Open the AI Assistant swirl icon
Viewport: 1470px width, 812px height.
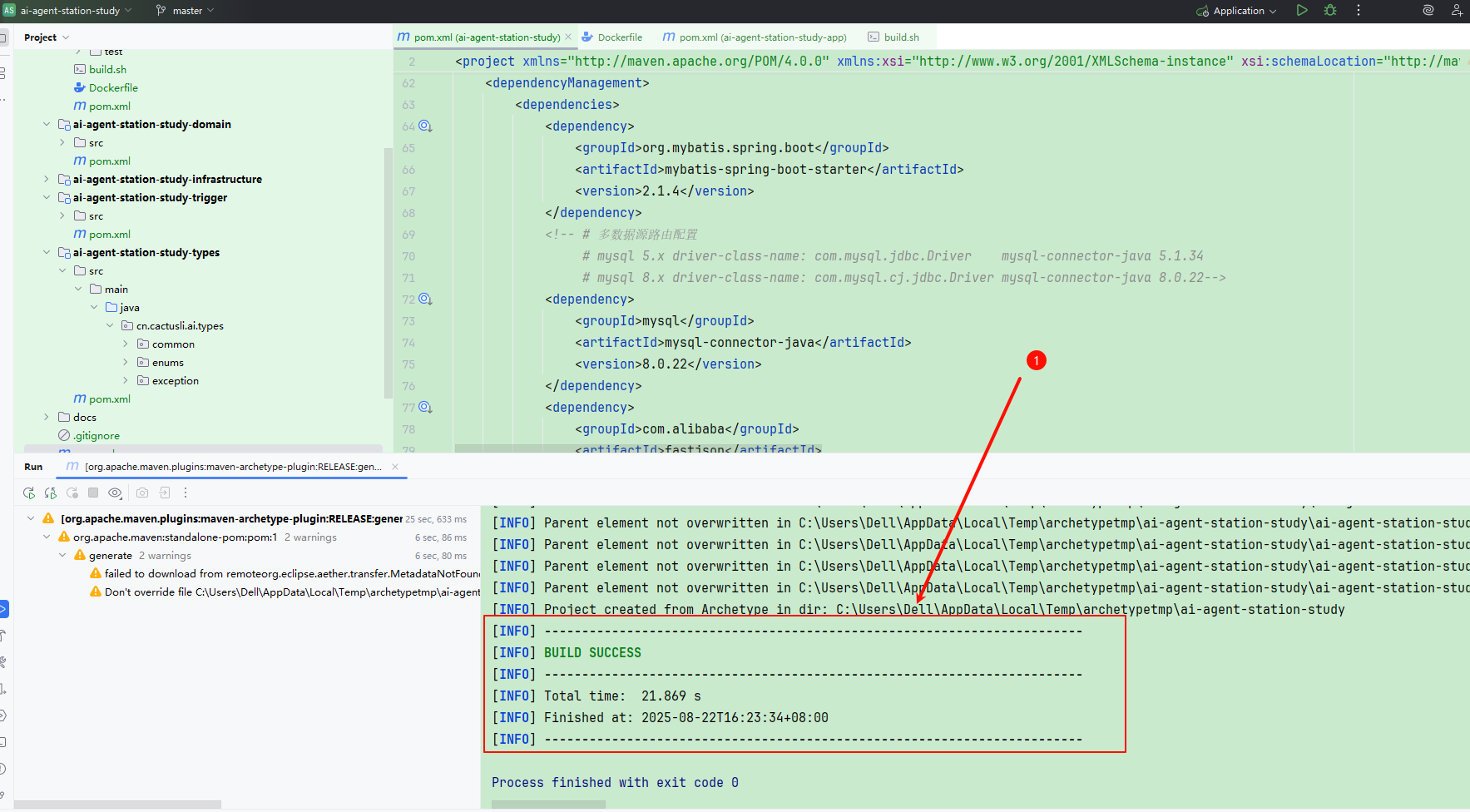[1428, 11]
